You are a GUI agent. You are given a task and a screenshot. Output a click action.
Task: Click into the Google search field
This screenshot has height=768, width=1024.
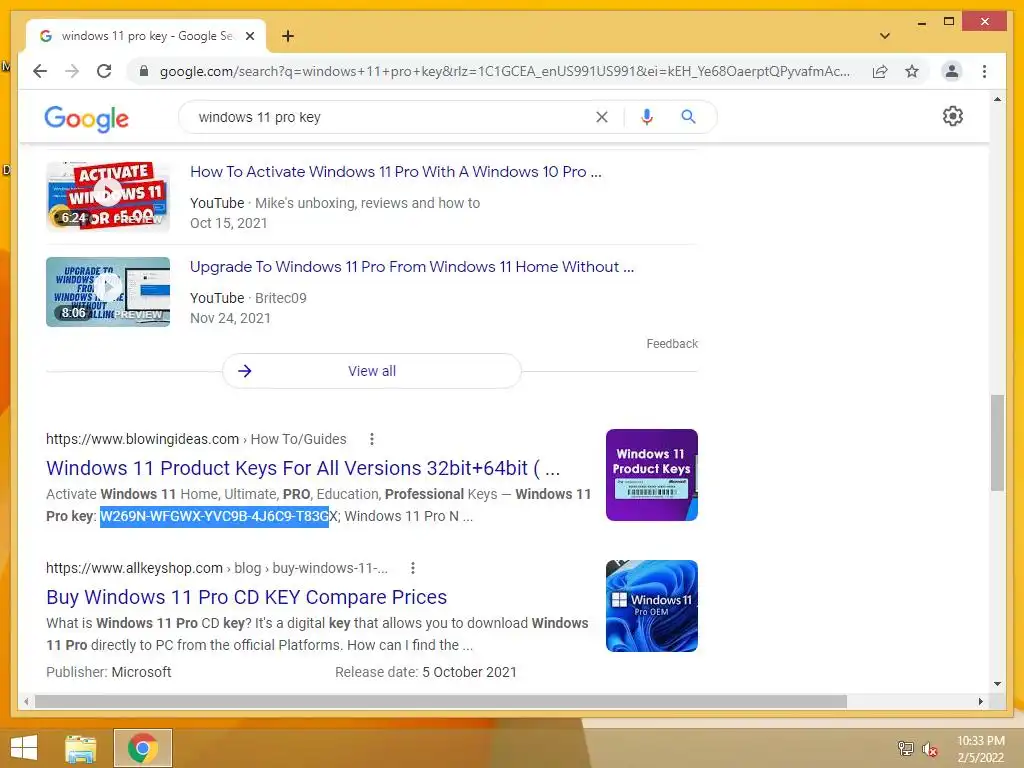pyautogui.click(x=392, y=117)
